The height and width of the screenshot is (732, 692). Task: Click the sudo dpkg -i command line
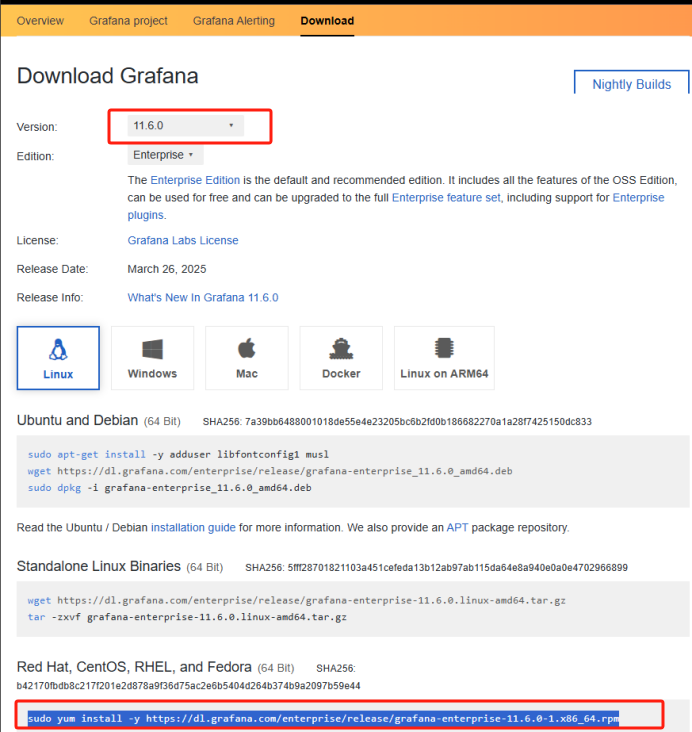pyautogui.click(x=169, y=488)
